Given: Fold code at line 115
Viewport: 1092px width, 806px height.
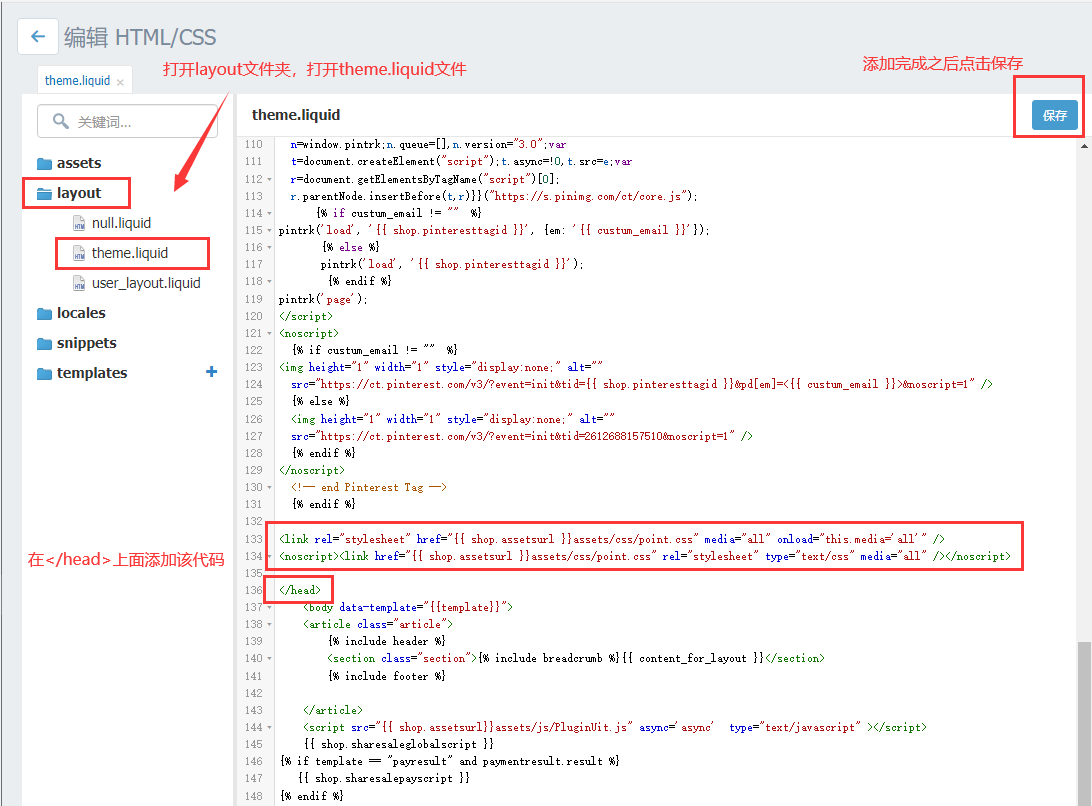Looking at the screenshot, I should click(x=270, y=230).
